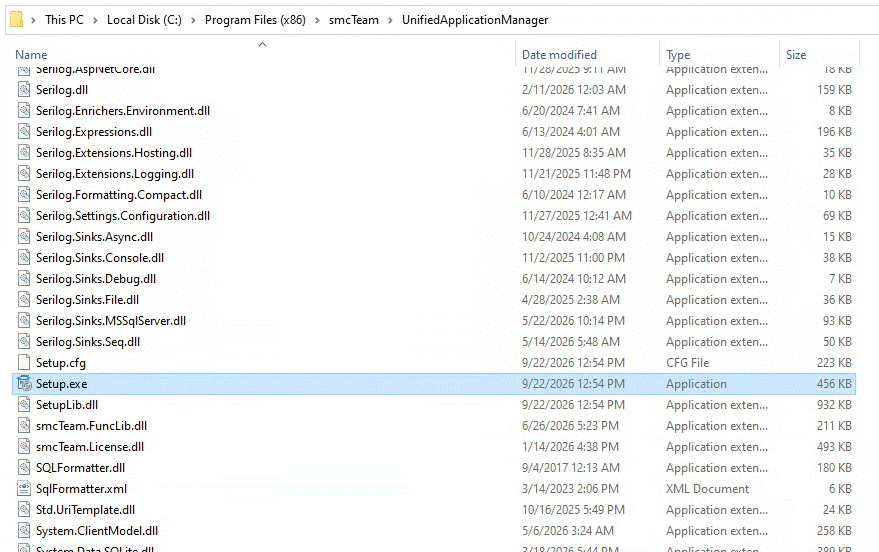Select smcTeam.License.dll file name
The image size is (879, 552).
[90, 447]
